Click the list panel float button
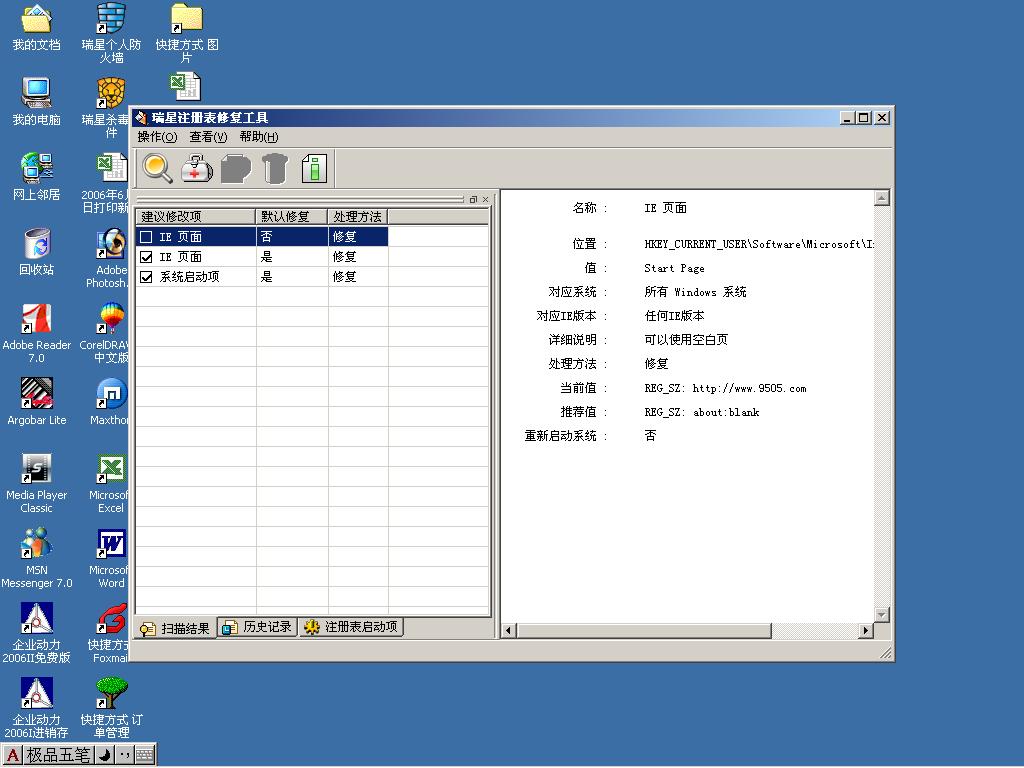 coord(473,199)
